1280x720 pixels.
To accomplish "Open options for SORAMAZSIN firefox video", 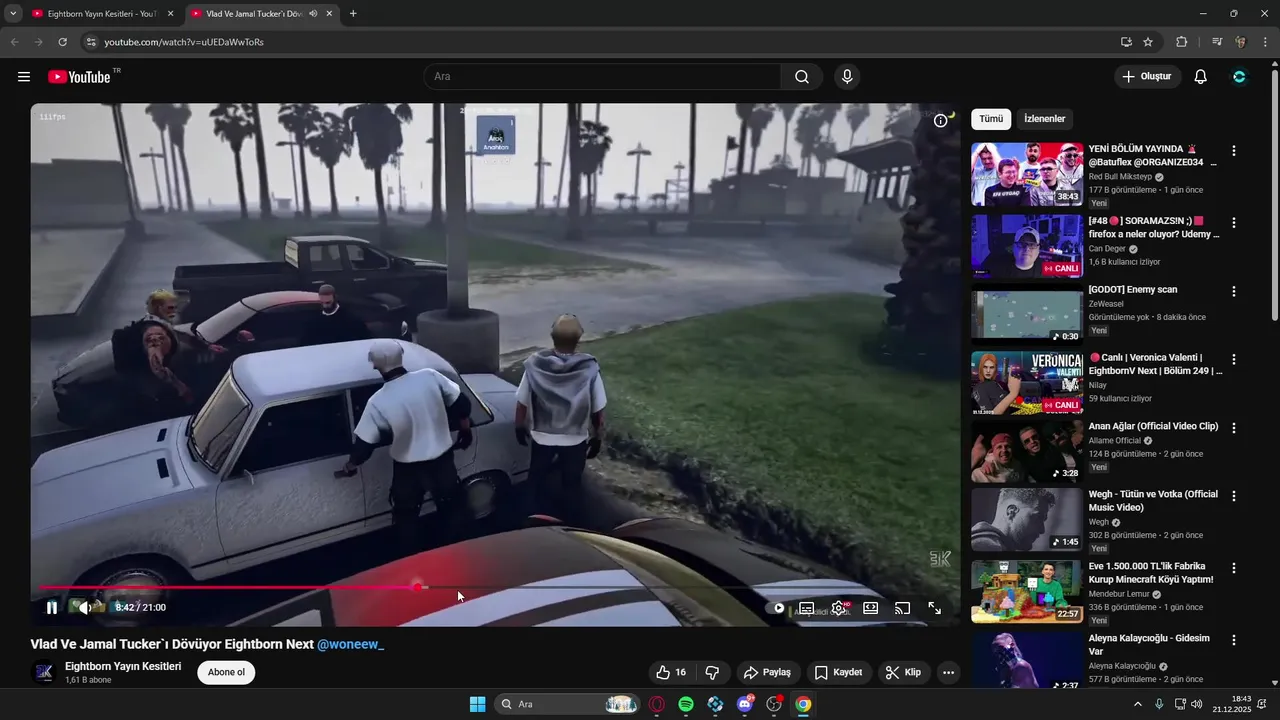I will point(1234,223).
